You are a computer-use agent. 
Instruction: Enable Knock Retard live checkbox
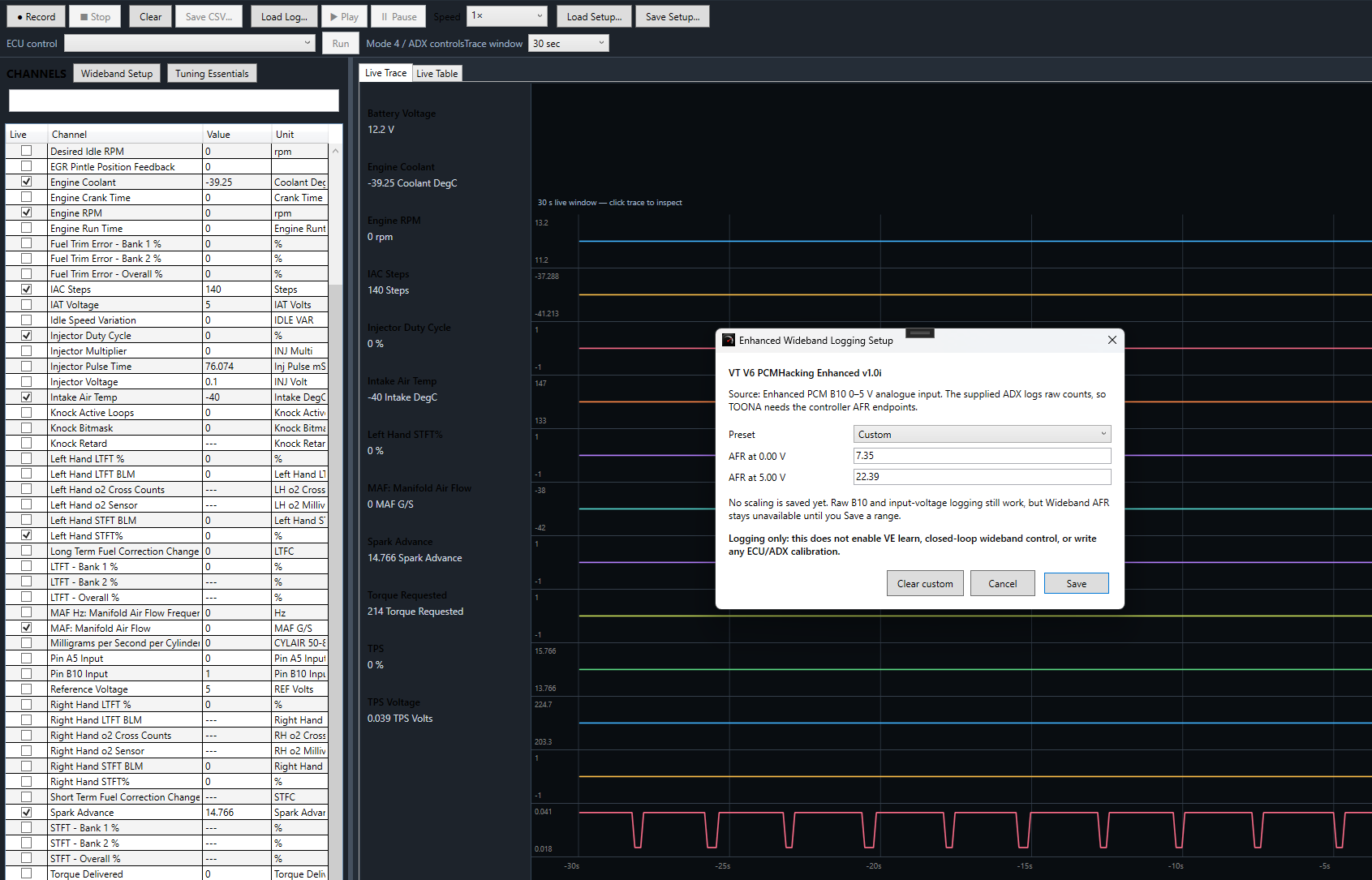(x=27, y=443)
